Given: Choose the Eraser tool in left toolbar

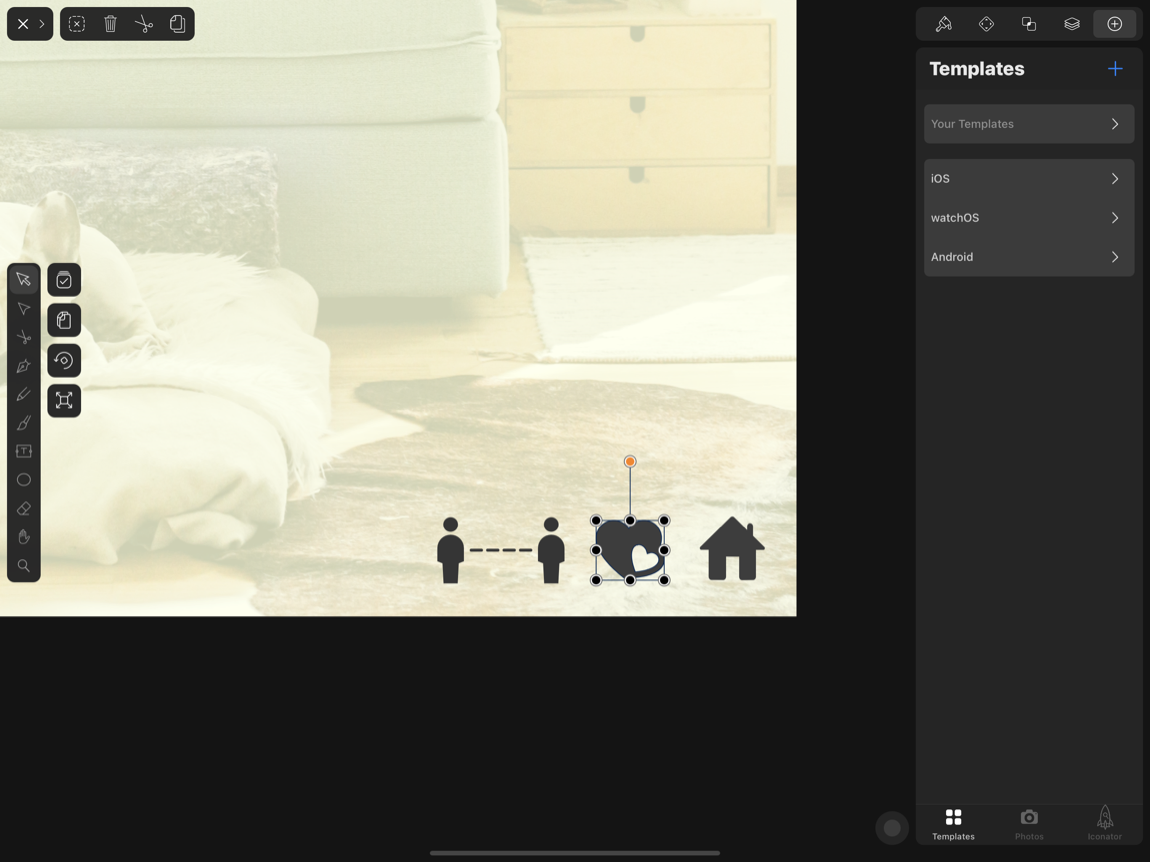Looking at the screenshot, I should pyautogui.click(x=23, y=509).
